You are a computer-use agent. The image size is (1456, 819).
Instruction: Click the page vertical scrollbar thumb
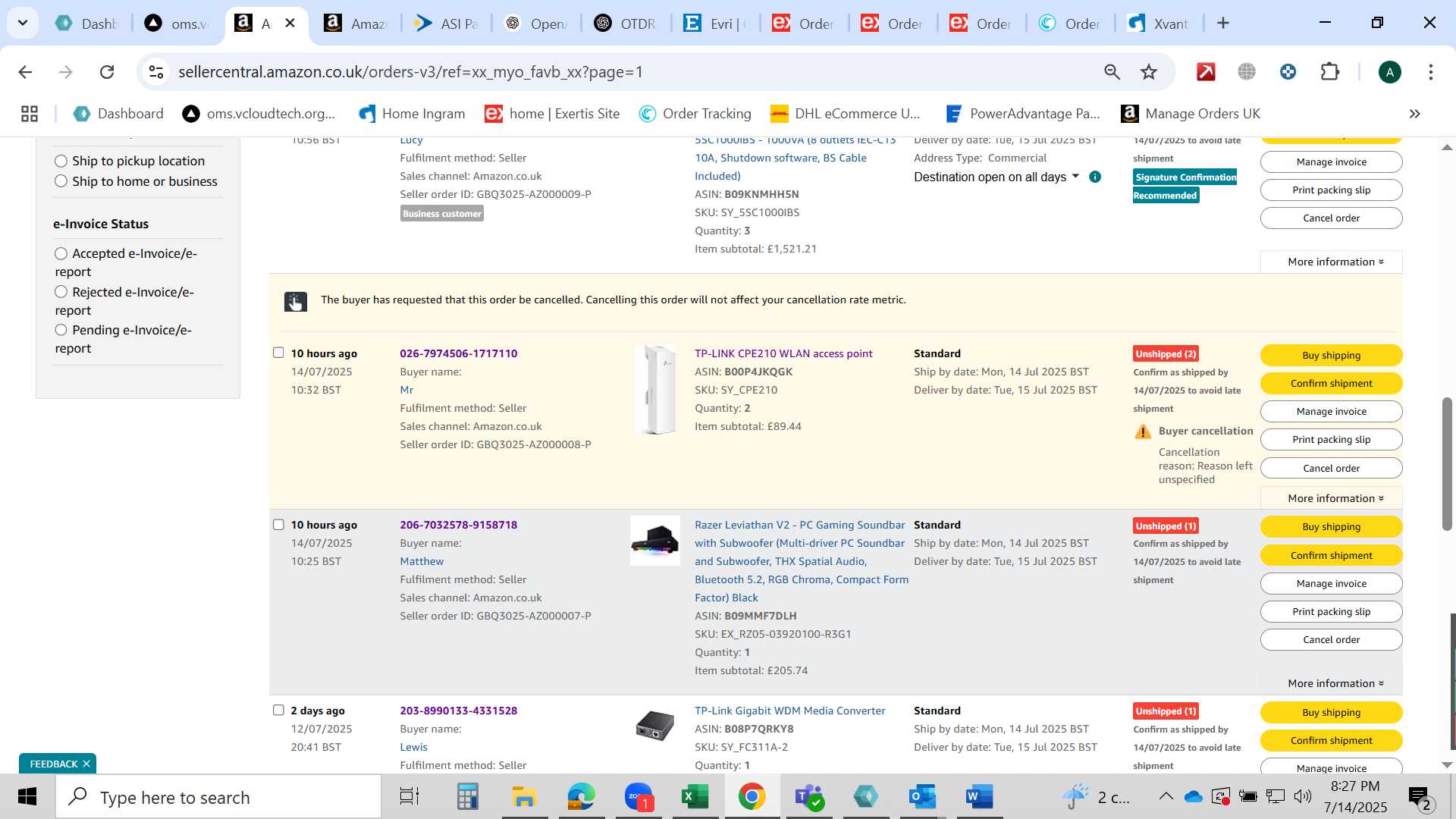(1447, 463)
